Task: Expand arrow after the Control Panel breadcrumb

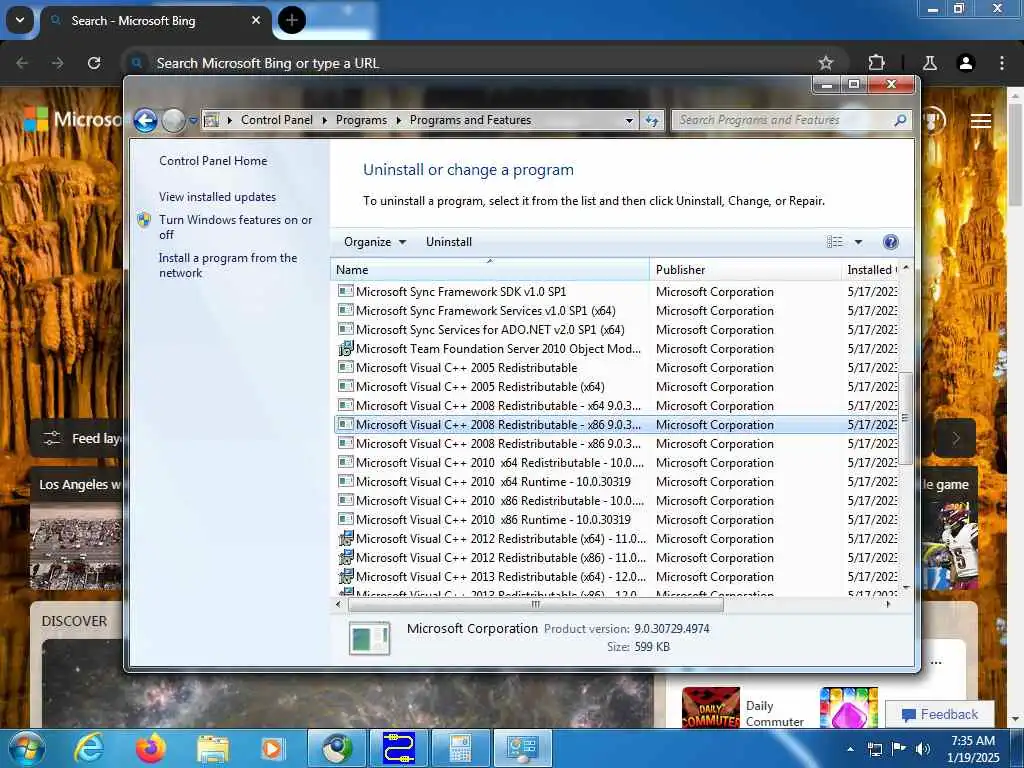Action: [x=325, y=120]
